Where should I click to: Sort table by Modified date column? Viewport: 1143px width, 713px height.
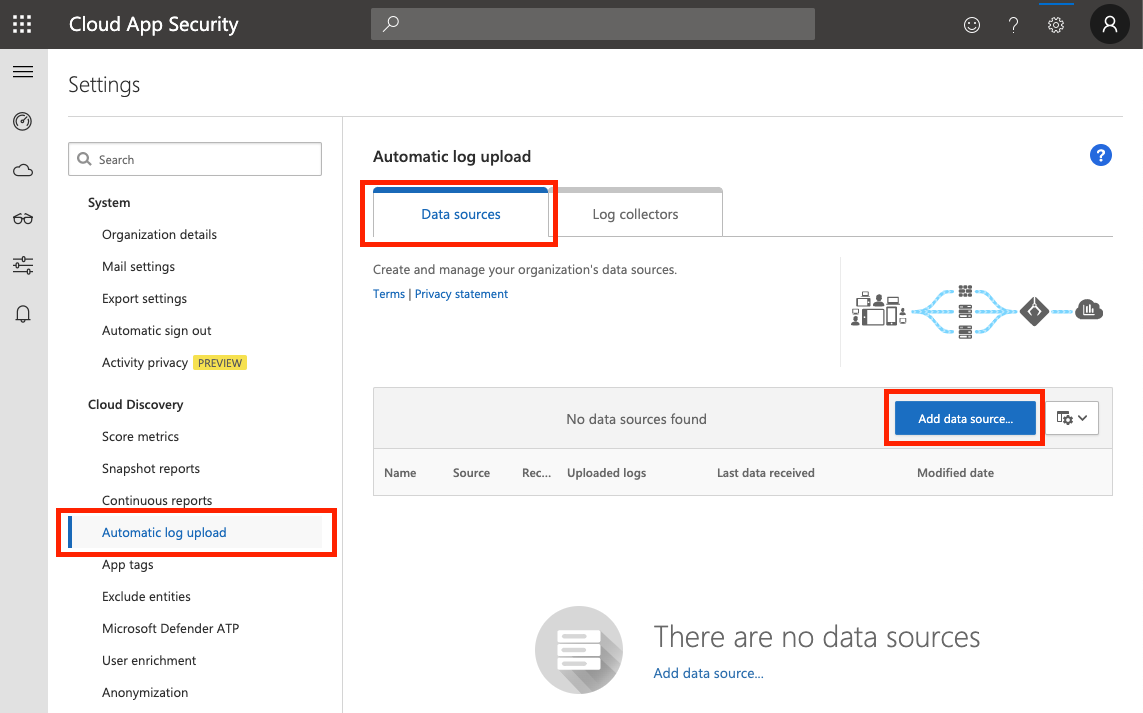click(x=955, y=472)
